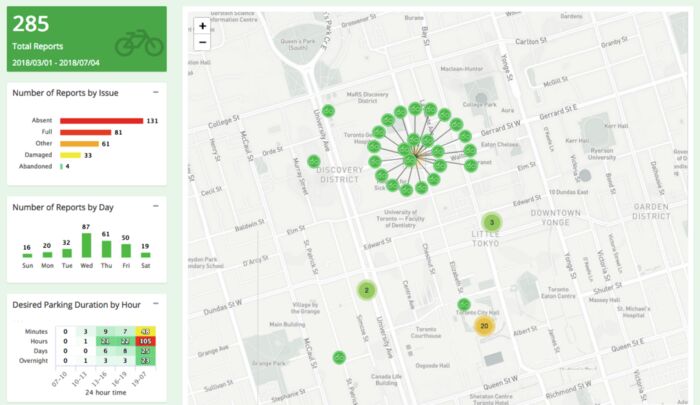
Task: Click the 24 hour time axis label
Action: (106, 392)
